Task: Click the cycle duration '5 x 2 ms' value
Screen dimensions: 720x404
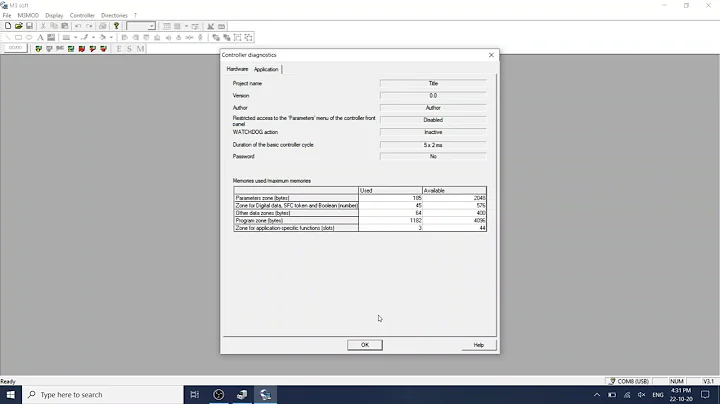Action: tap(433, 145)
